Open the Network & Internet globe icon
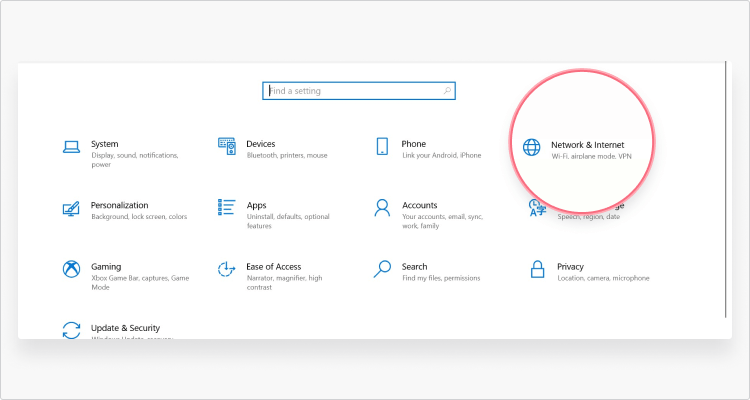 coord(531,147)
